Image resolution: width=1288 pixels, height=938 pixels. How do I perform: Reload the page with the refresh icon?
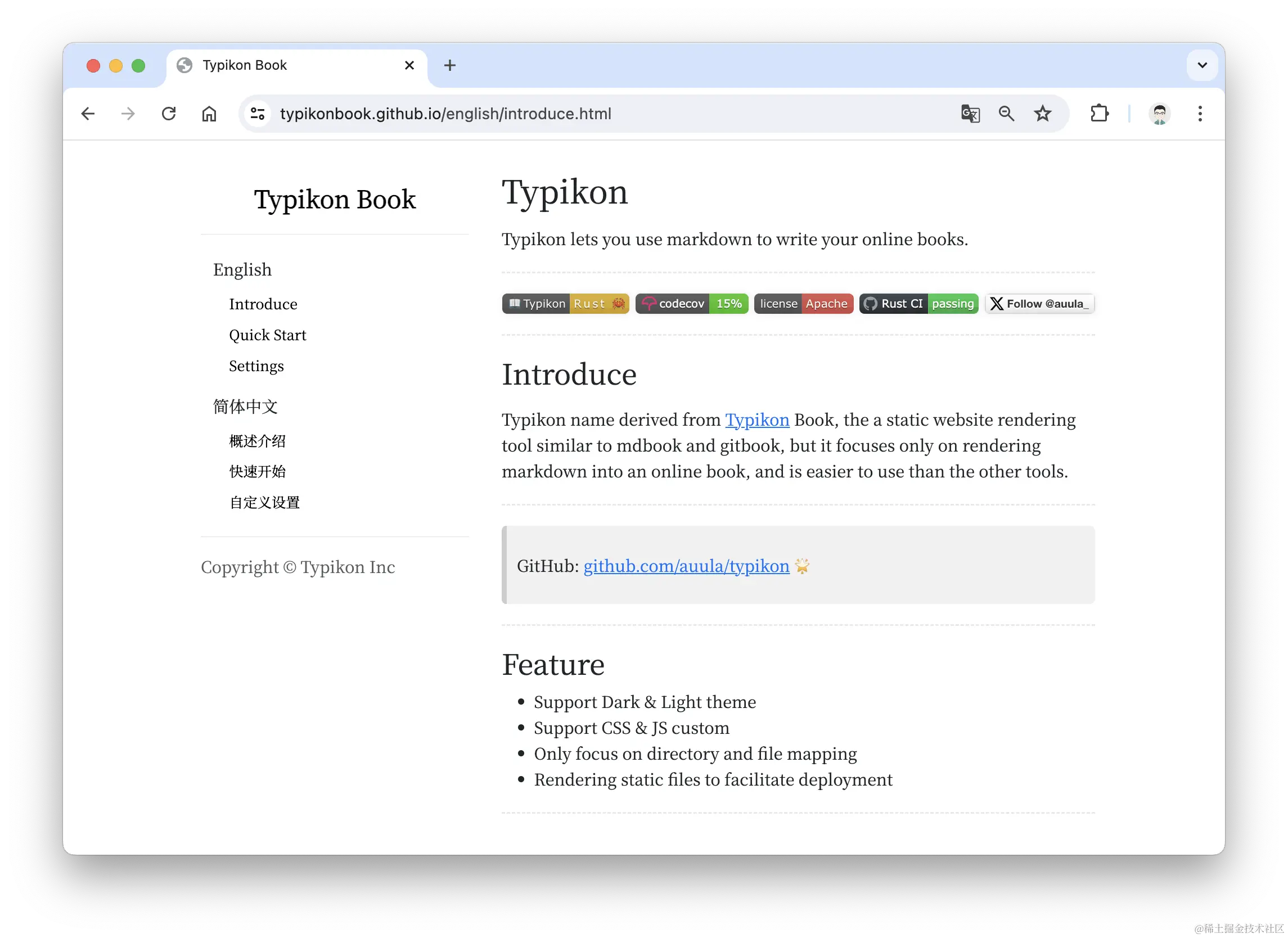[x=169, y=114]
